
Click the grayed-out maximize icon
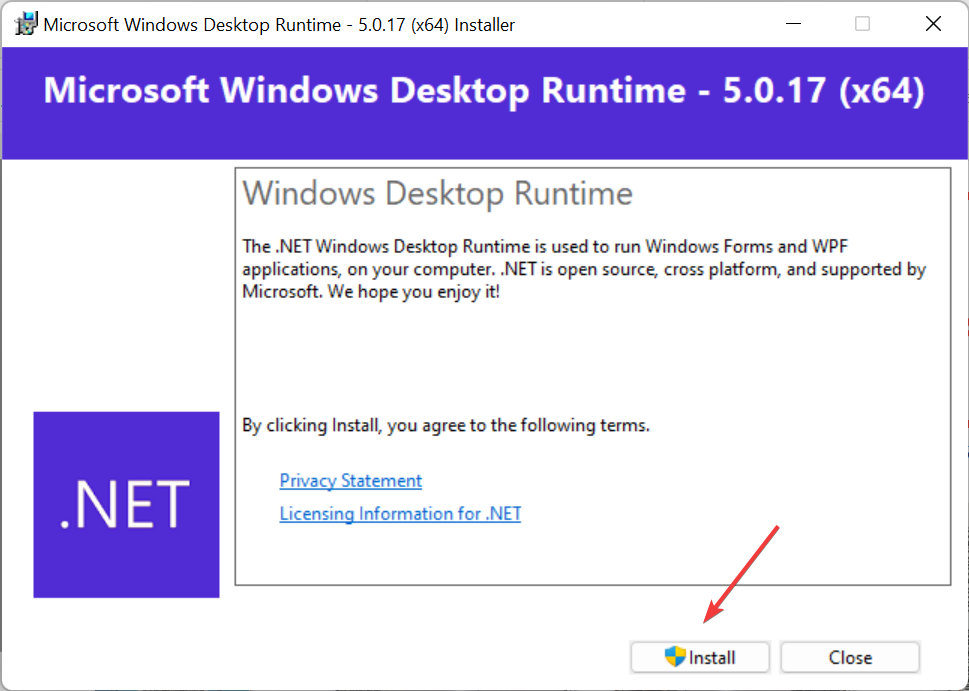pyautogui.click(x=862, y=23)
